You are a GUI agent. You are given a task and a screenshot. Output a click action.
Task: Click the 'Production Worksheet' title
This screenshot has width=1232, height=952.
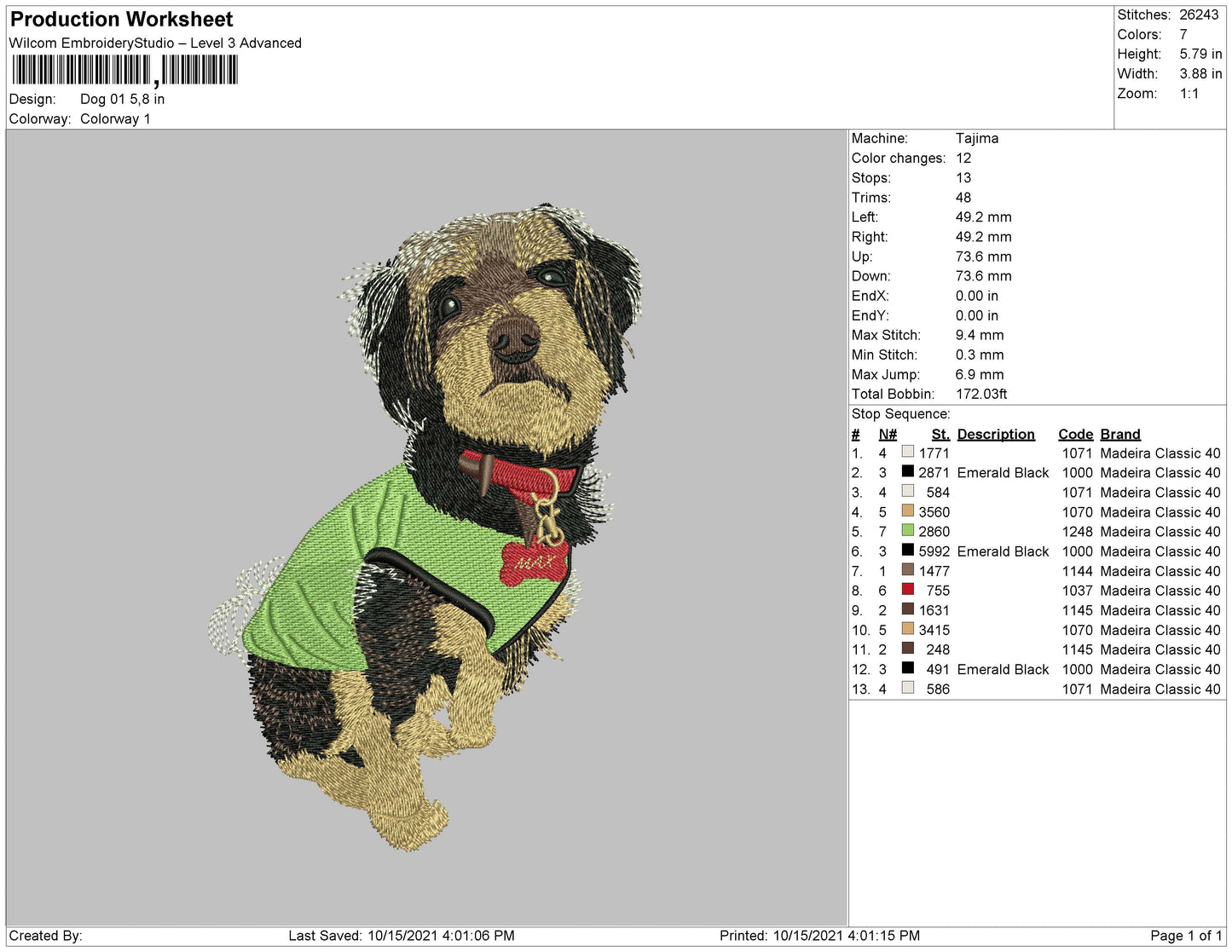coord(121,19)
